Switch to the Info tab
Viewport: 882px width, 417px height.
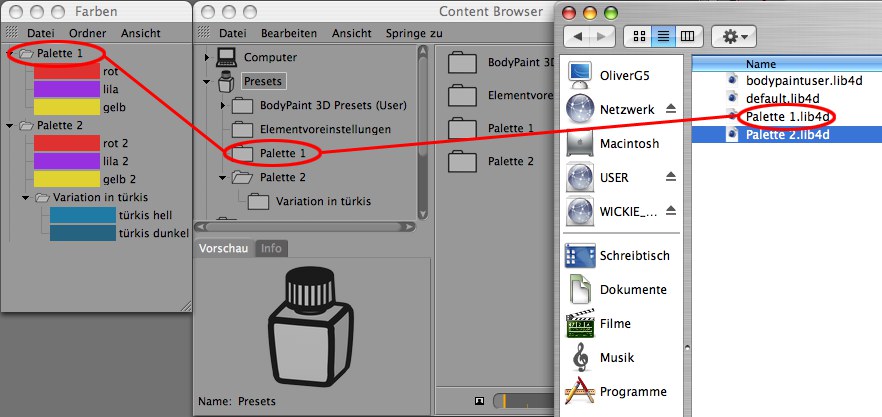point(271,248)
